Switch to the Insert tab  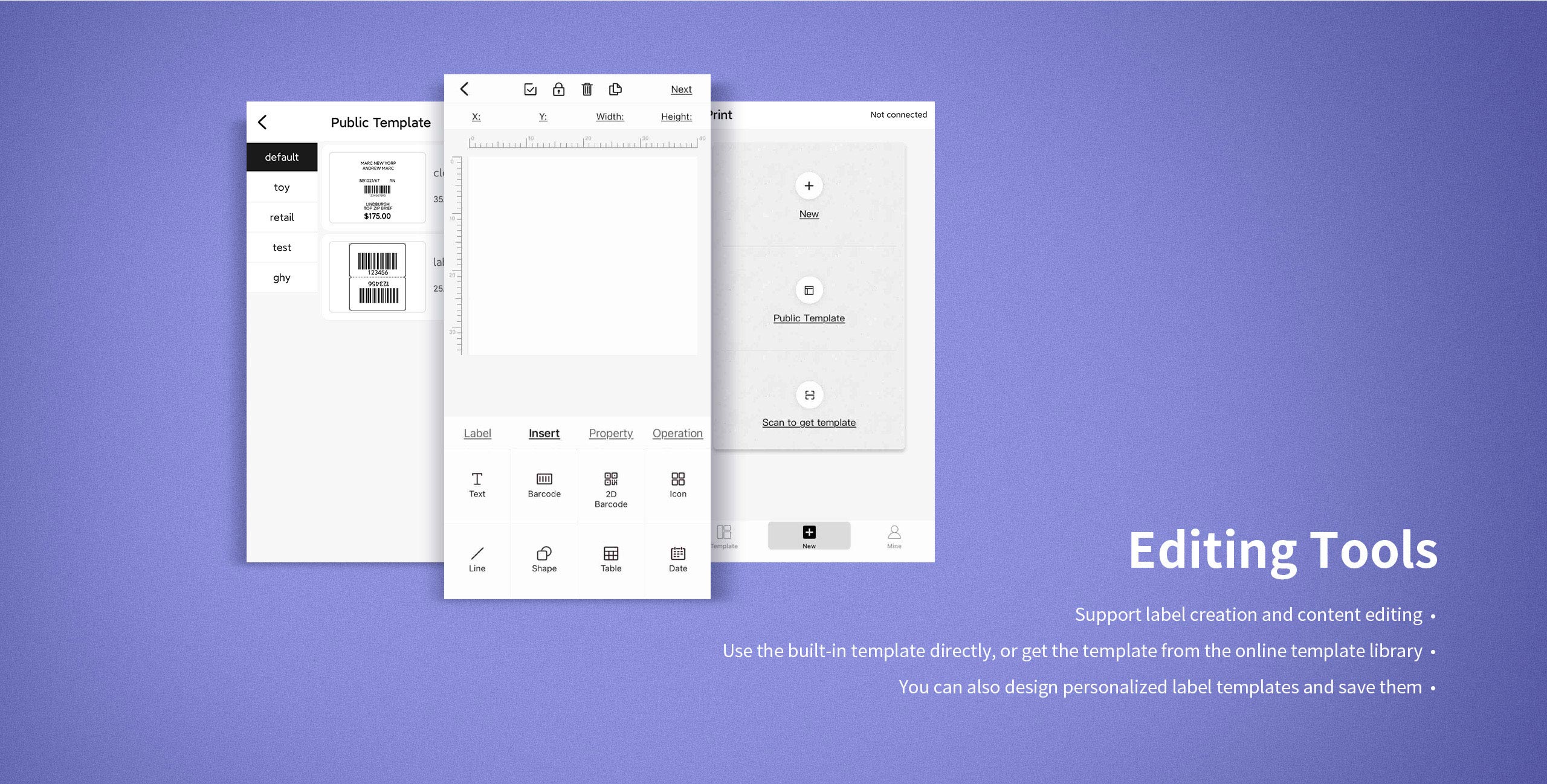coord(543,432)
